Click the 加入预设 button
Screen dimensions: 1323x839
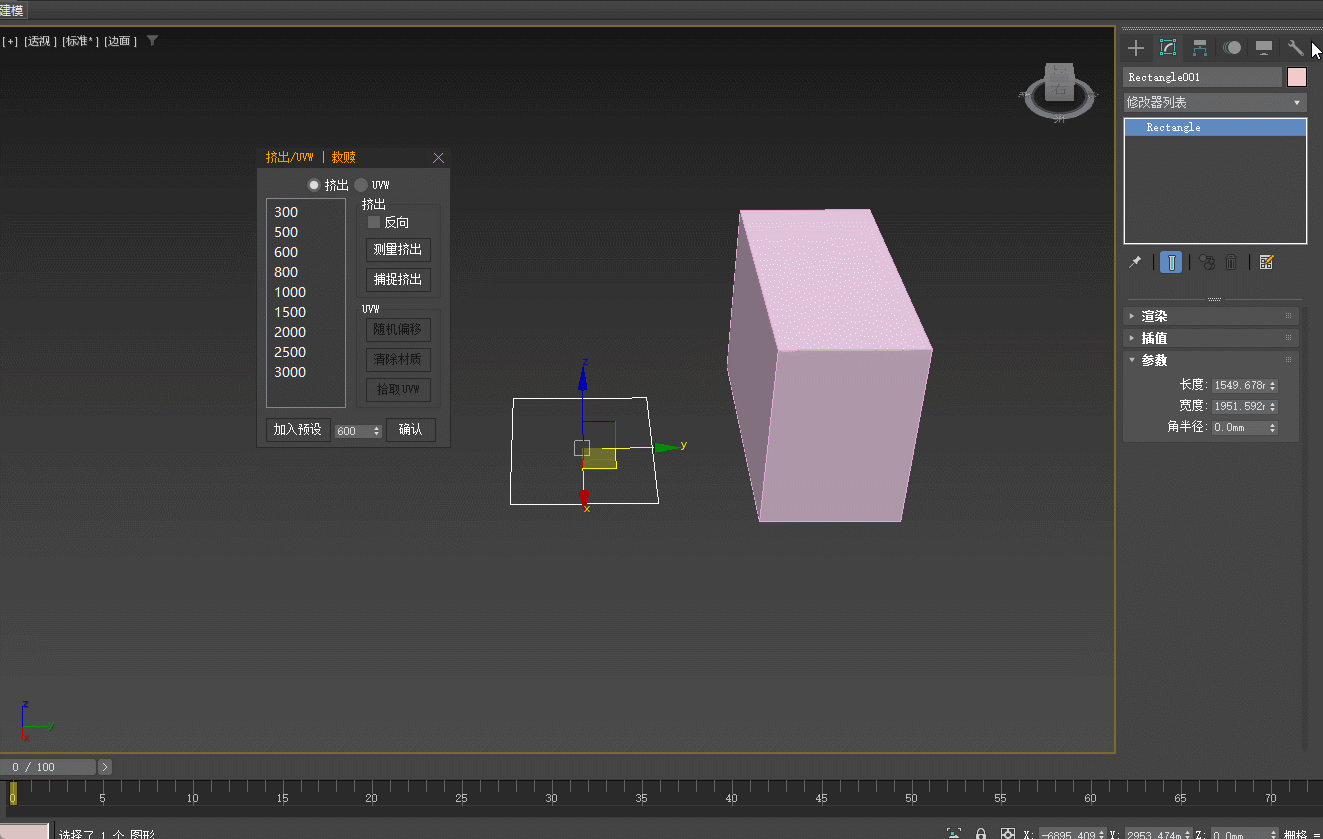pyautogui.click(x=298, y=429)
